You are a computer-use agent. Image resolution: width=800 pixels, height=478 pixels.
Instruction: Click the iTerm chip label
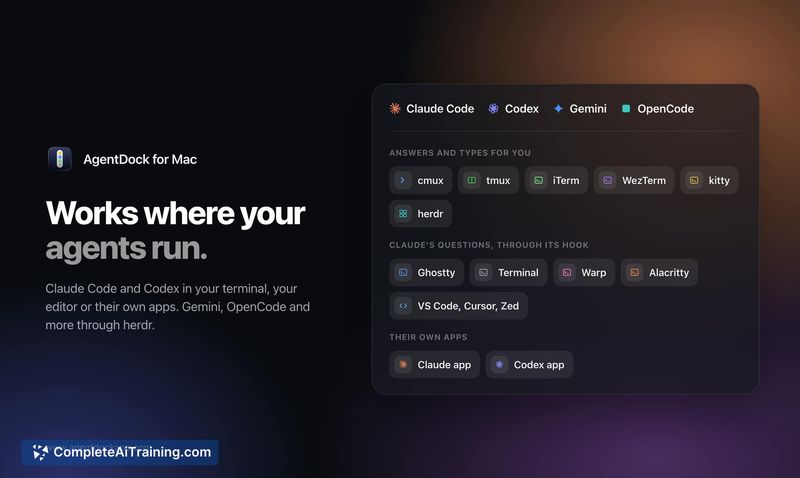(566, 181)
